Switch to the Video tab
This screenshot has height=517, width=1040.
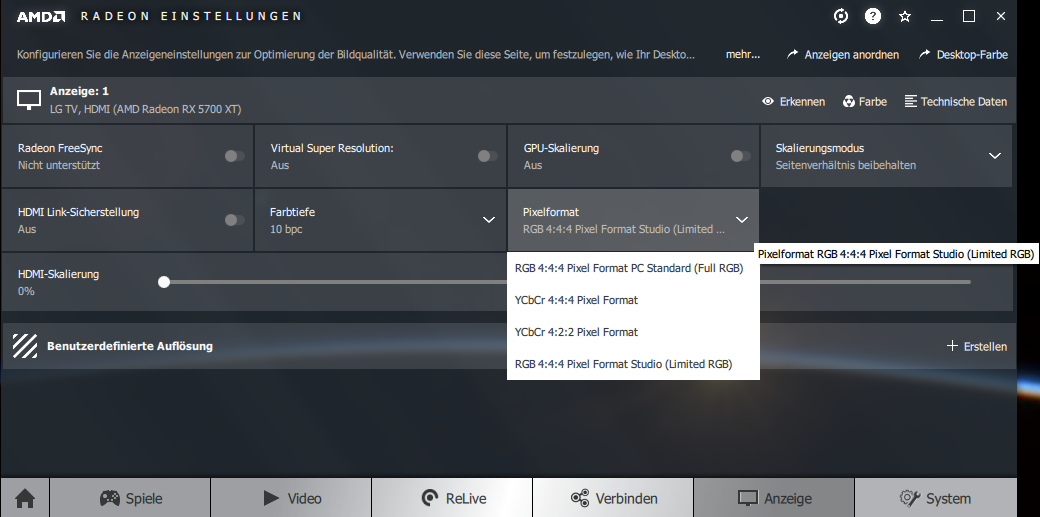tap(291, 498)
